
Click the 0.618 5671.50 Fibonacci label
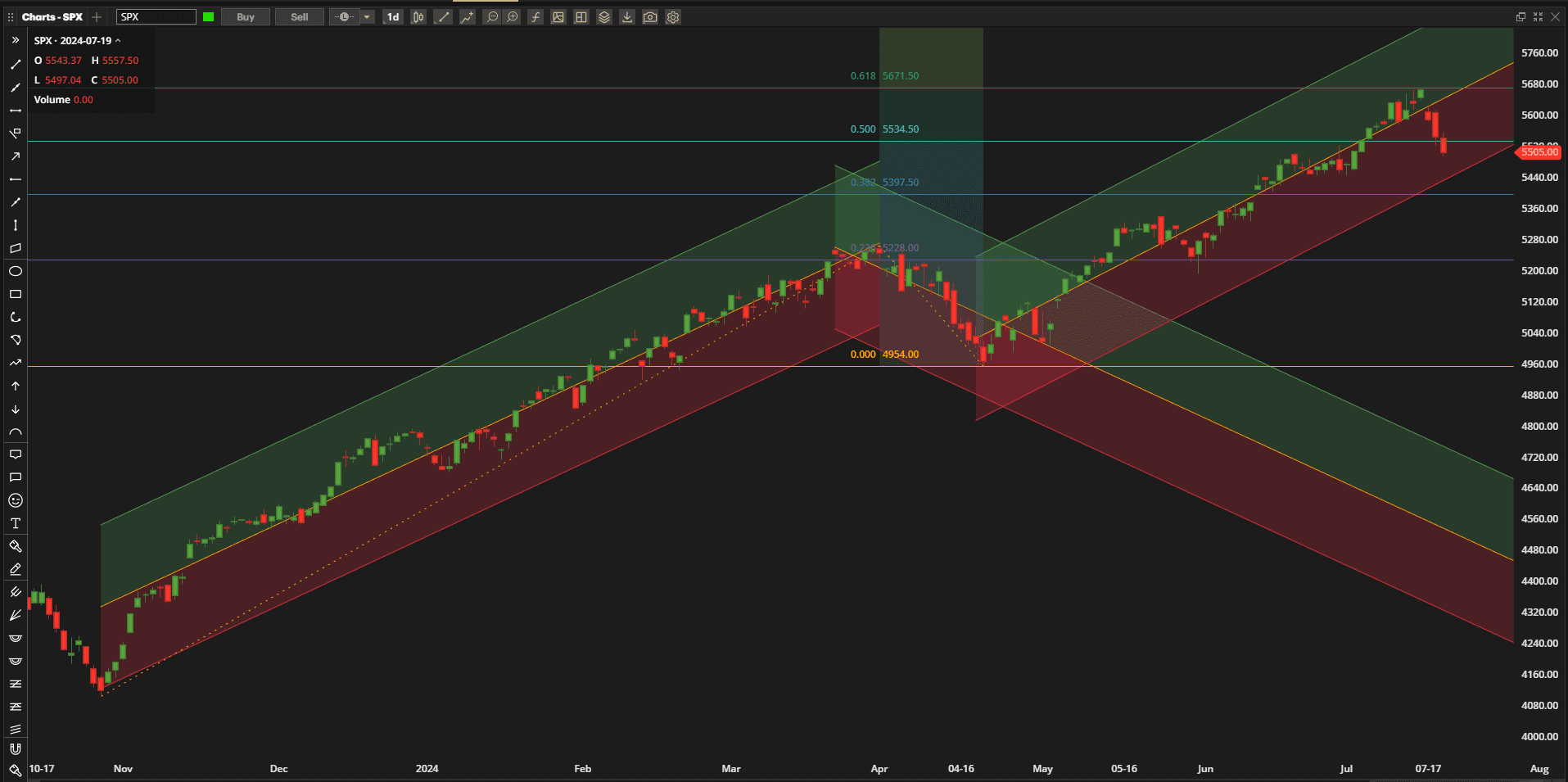pos(884,75)
